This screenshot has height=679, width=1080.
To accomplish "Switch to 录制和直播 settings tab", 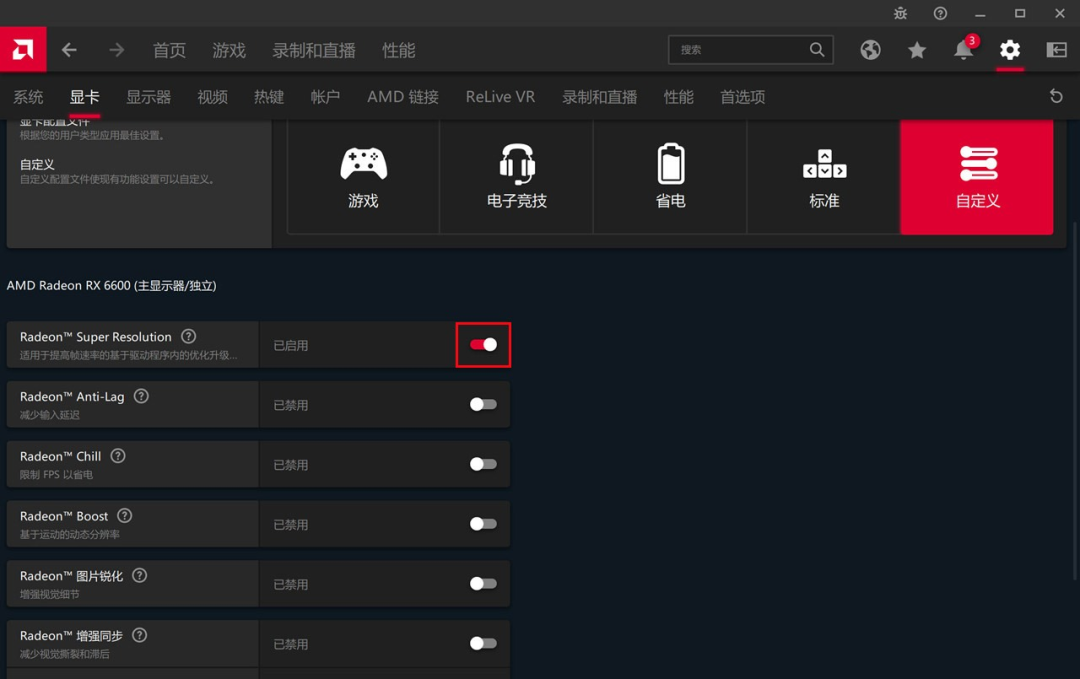I will click(x=599, y=97).
